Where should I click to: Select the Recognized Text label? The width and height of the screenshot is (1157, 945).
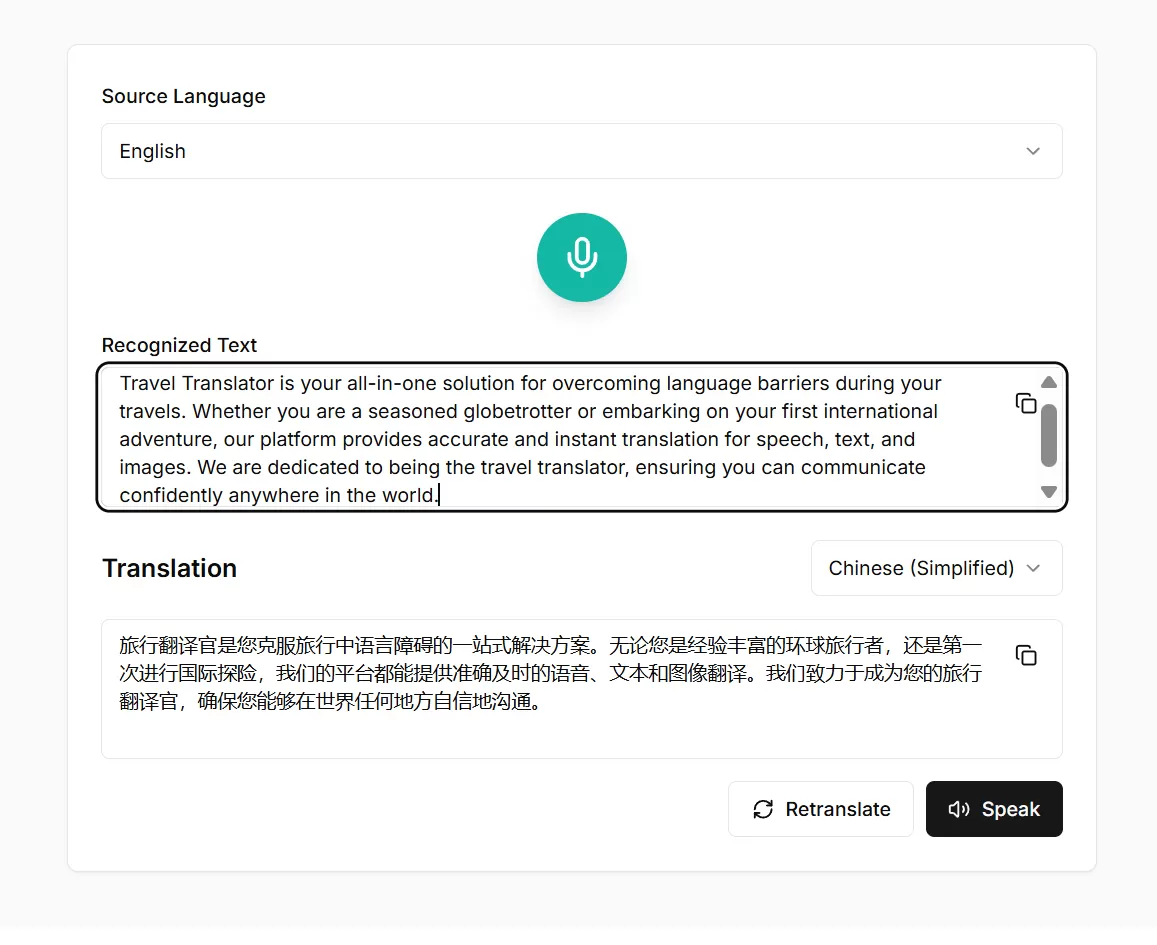pyautogui.click(x=179, y=345)
